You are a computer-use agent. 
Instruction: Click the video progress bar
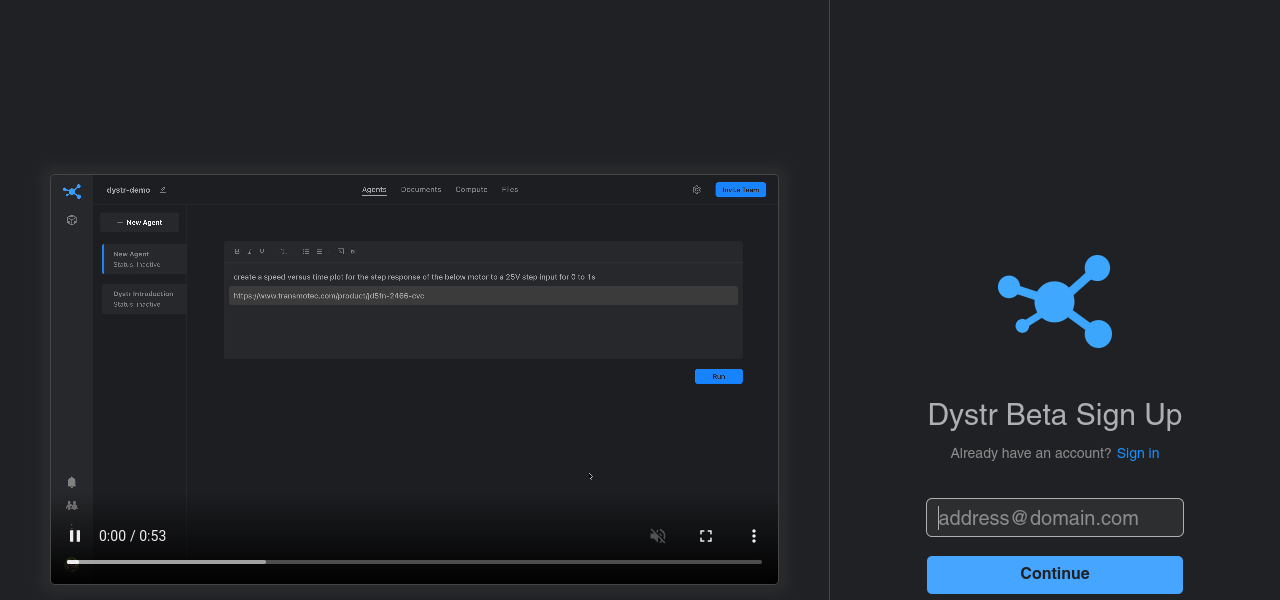414,562
